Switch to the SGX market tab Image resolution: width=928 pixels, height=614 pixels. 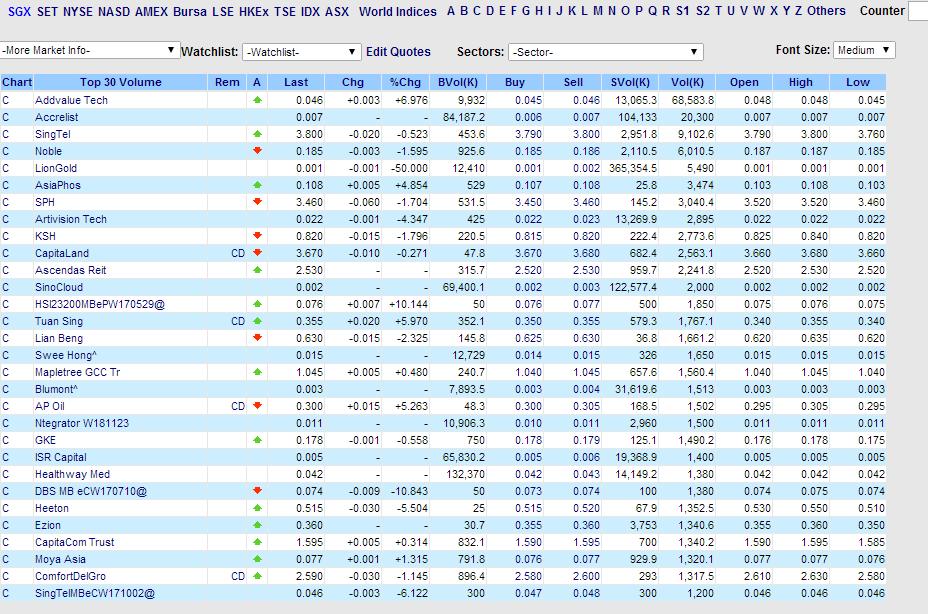click(20, 11)
